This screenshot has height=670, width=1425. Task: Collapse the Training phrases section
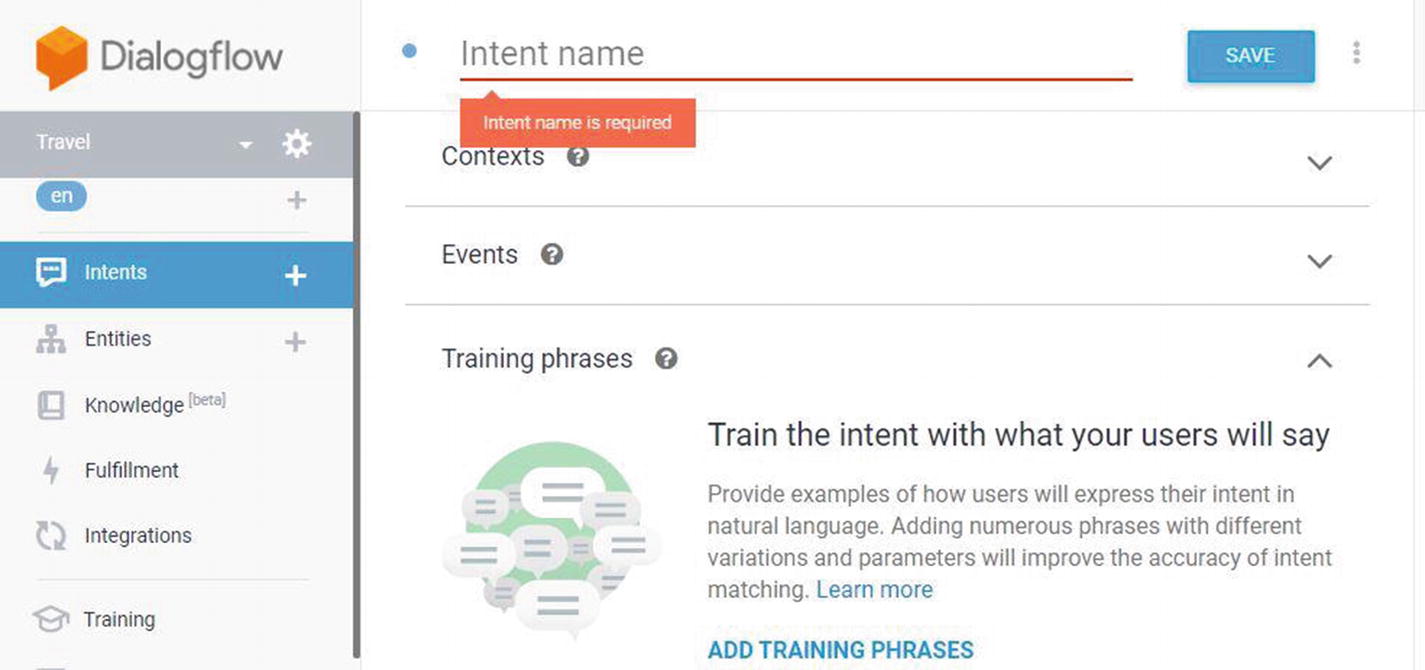(x=1320, y=360)
